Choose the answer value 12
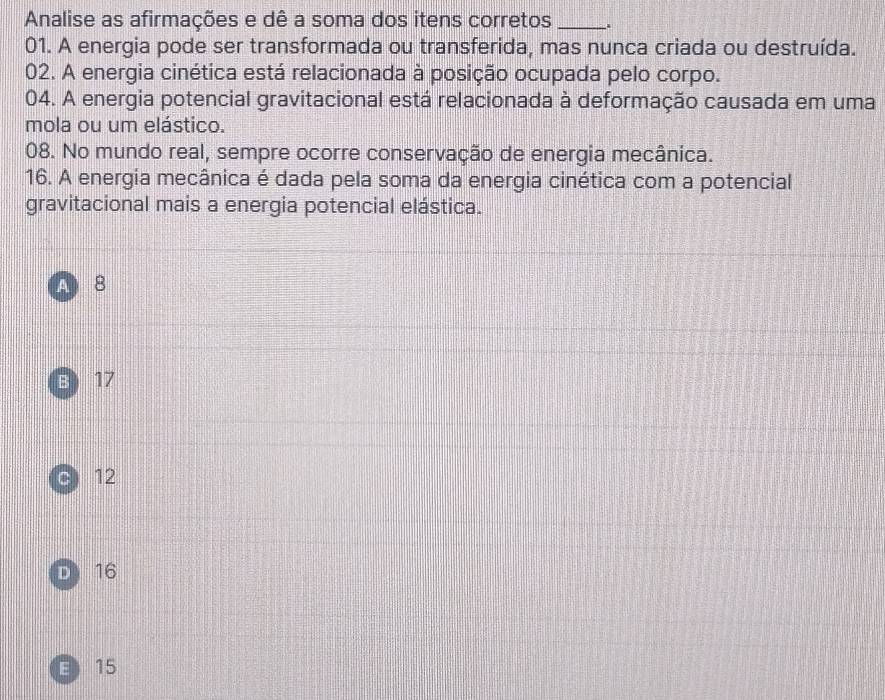885x700 pixels. point(105,477)
